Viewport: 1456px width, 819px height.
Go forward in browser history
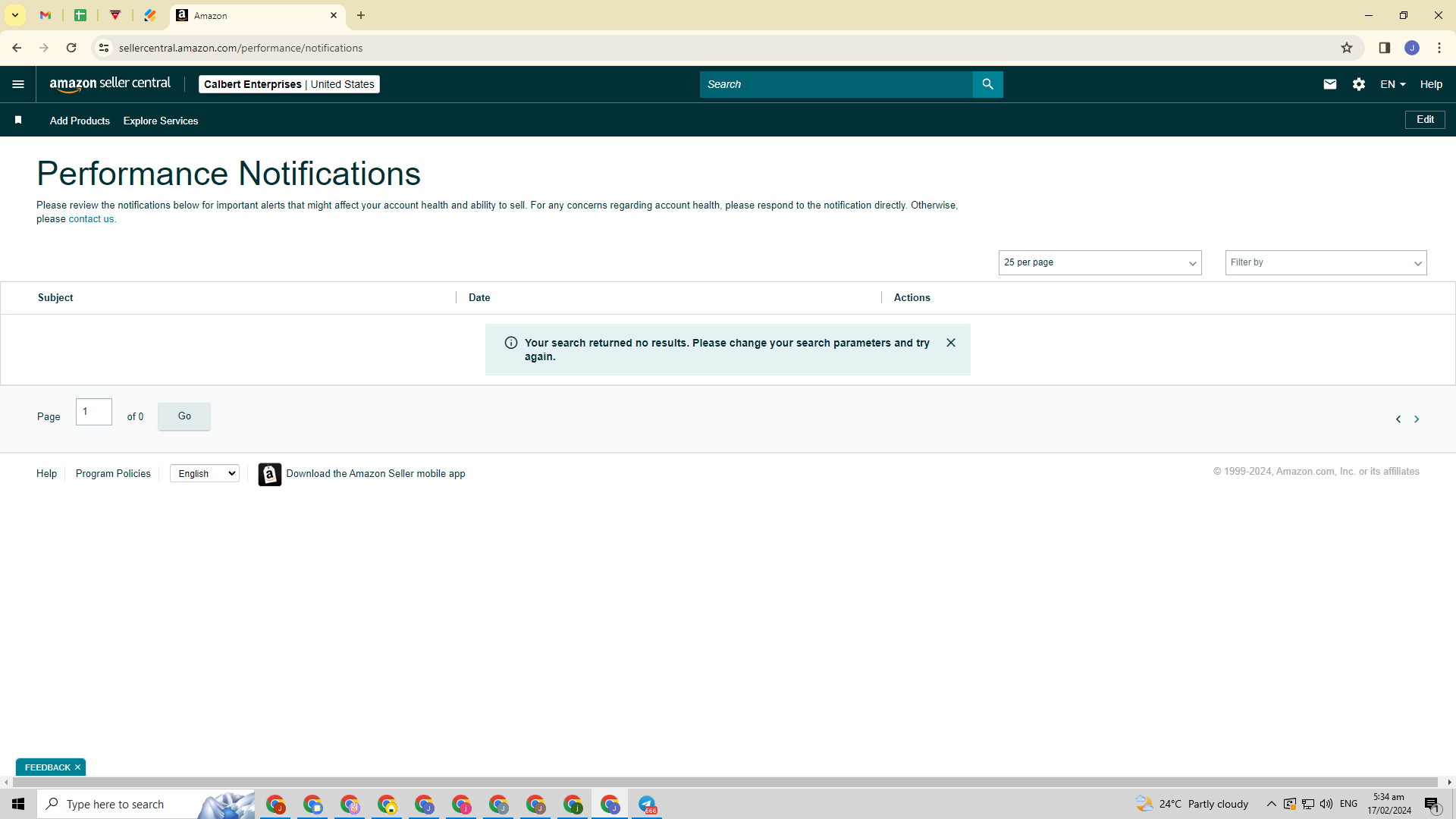click(x=44, y=48)
